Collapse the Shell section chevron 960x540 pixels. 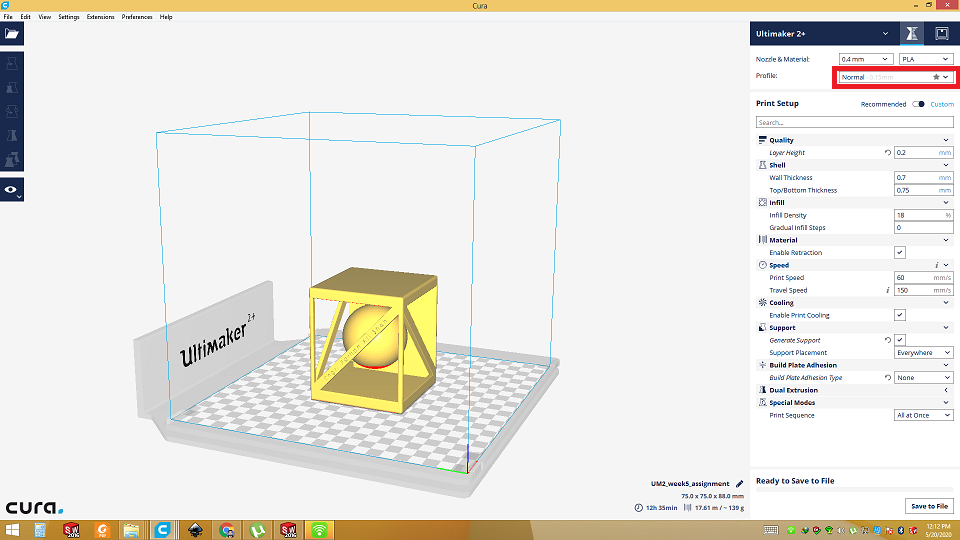(946, 165)
